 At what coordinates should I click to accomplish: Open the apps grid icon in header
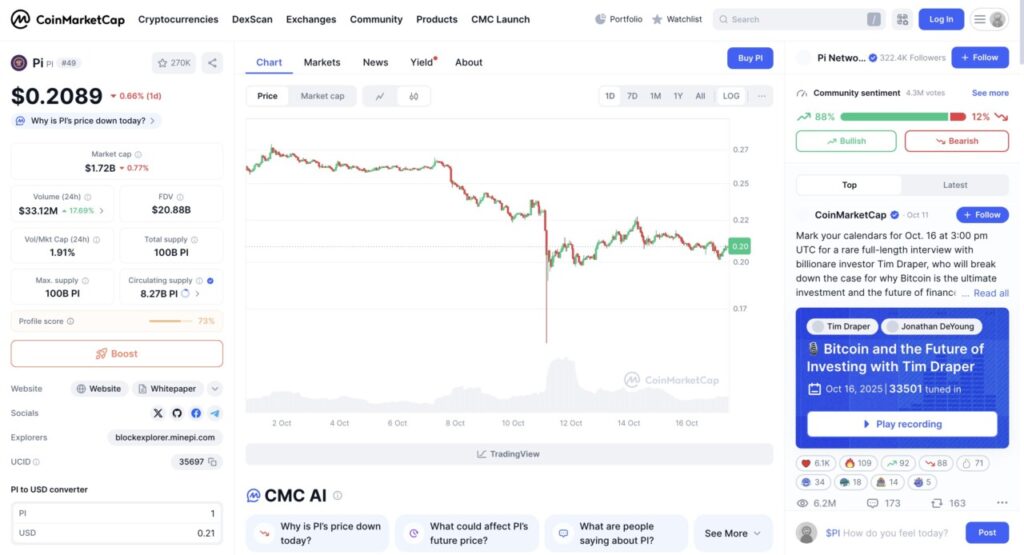[902, 19]
